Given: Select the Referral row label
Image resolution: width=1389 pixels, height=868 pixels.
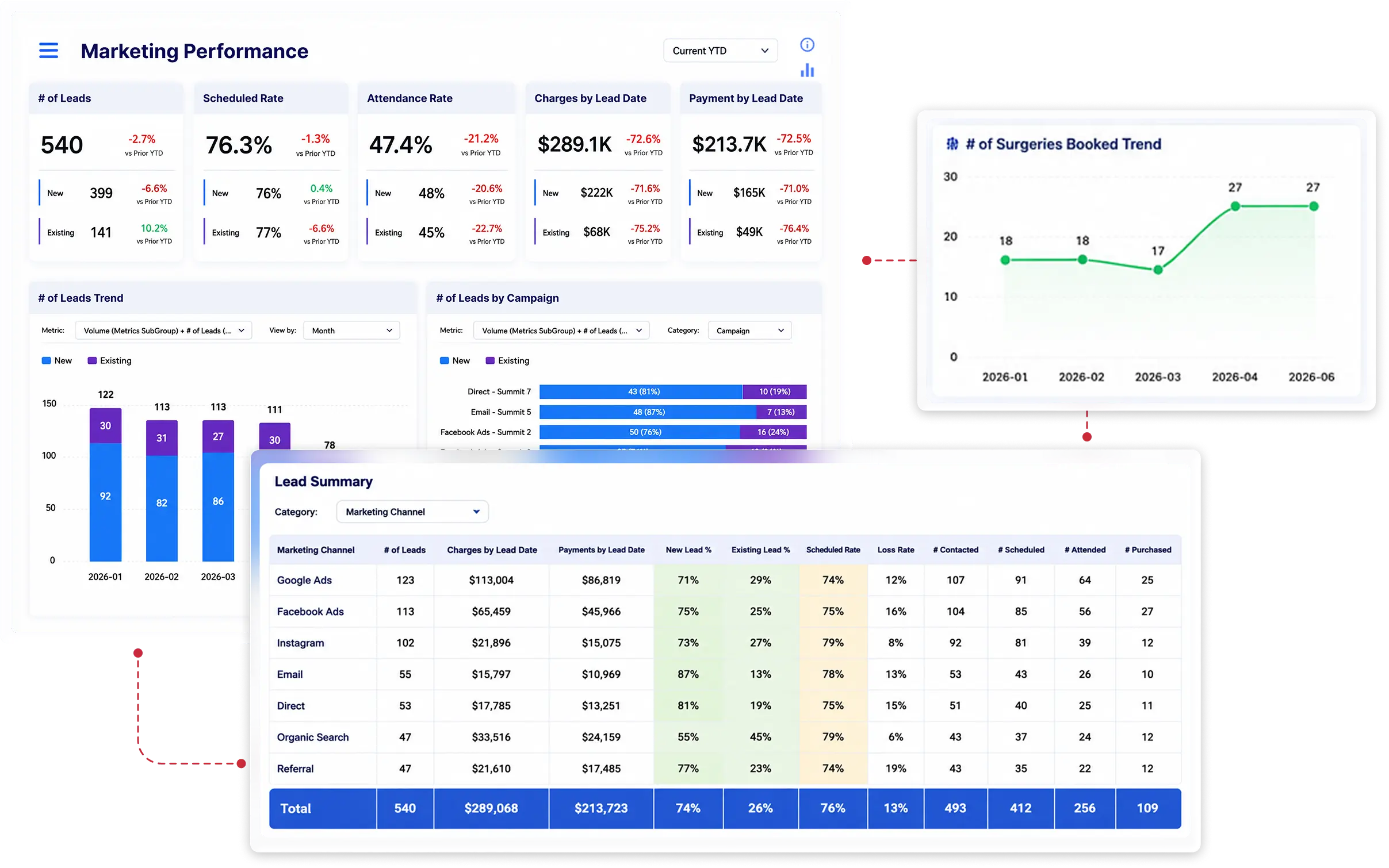Looking at the screenshot, I should coord(295,769).
